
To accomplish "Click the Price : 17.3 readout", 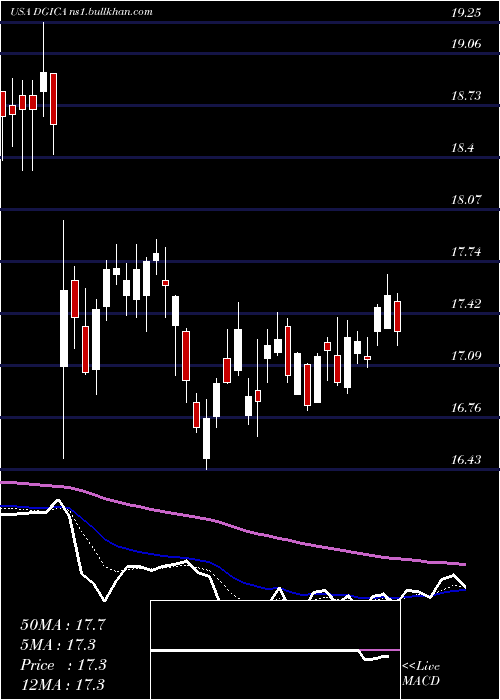I will click(63, 665).
